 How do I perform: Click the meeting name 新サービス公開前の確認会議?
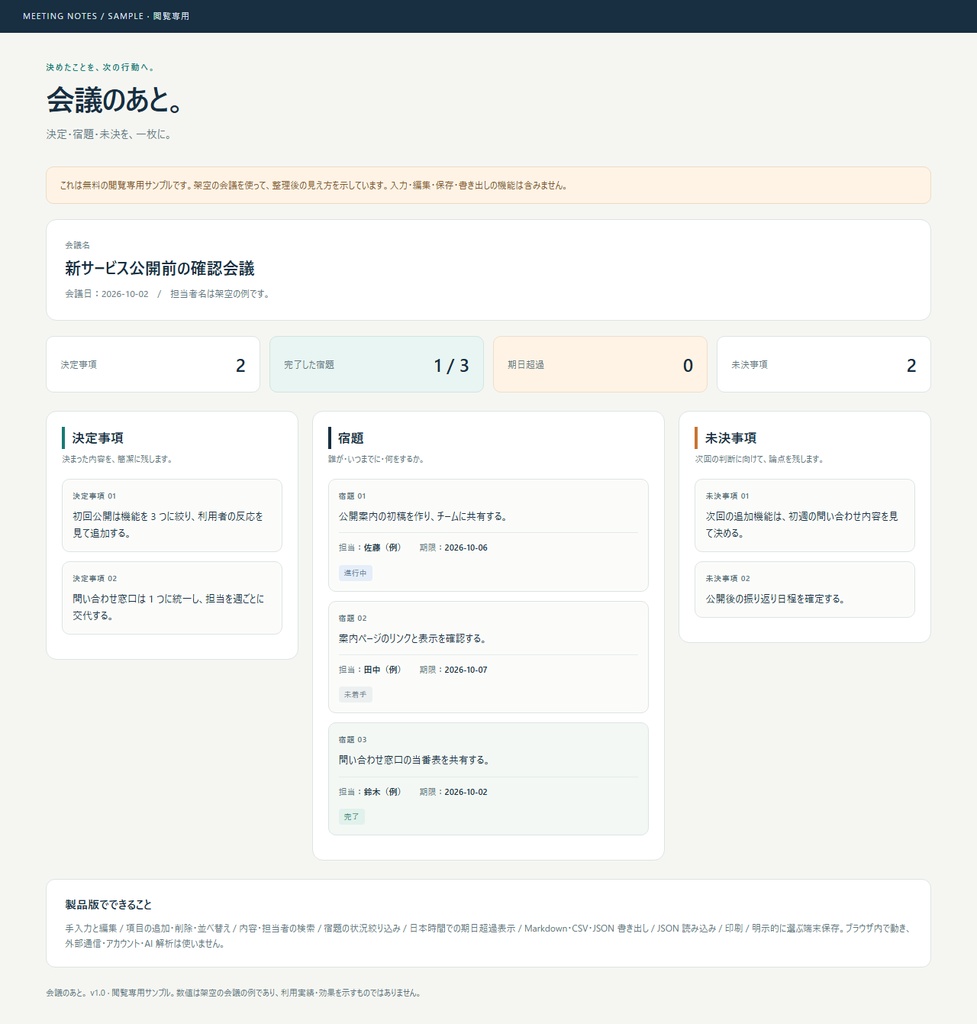tap(159, 268)
